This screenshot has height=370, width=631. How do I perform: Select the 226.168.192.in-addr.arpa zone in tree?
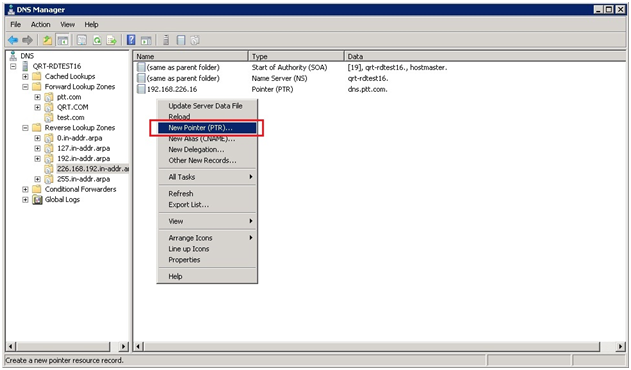pos(93,169)
